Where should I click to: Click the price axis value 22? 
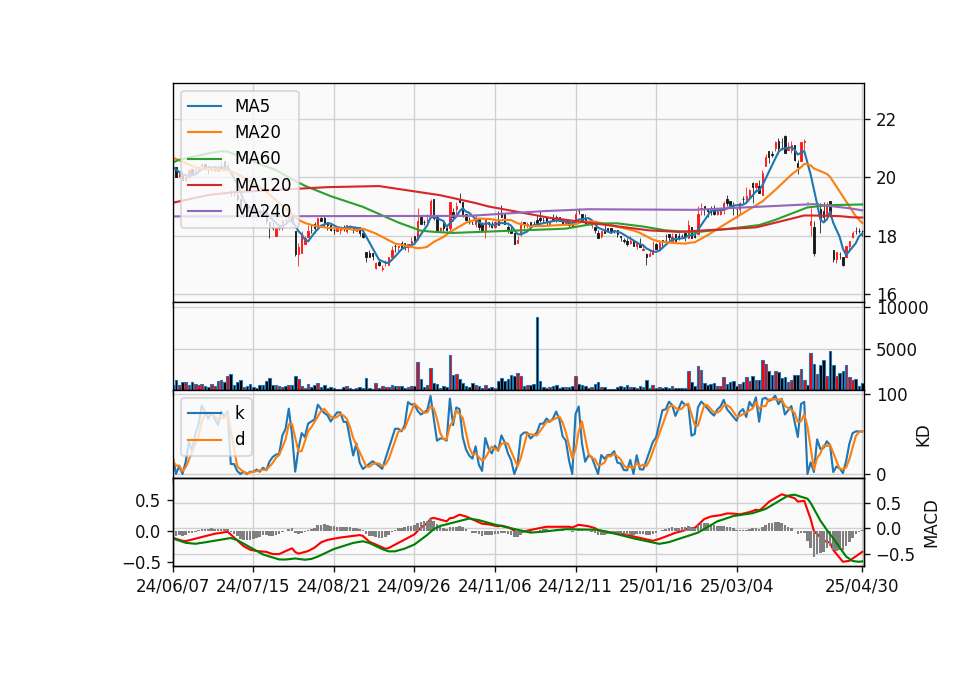(x=886, y=120)
